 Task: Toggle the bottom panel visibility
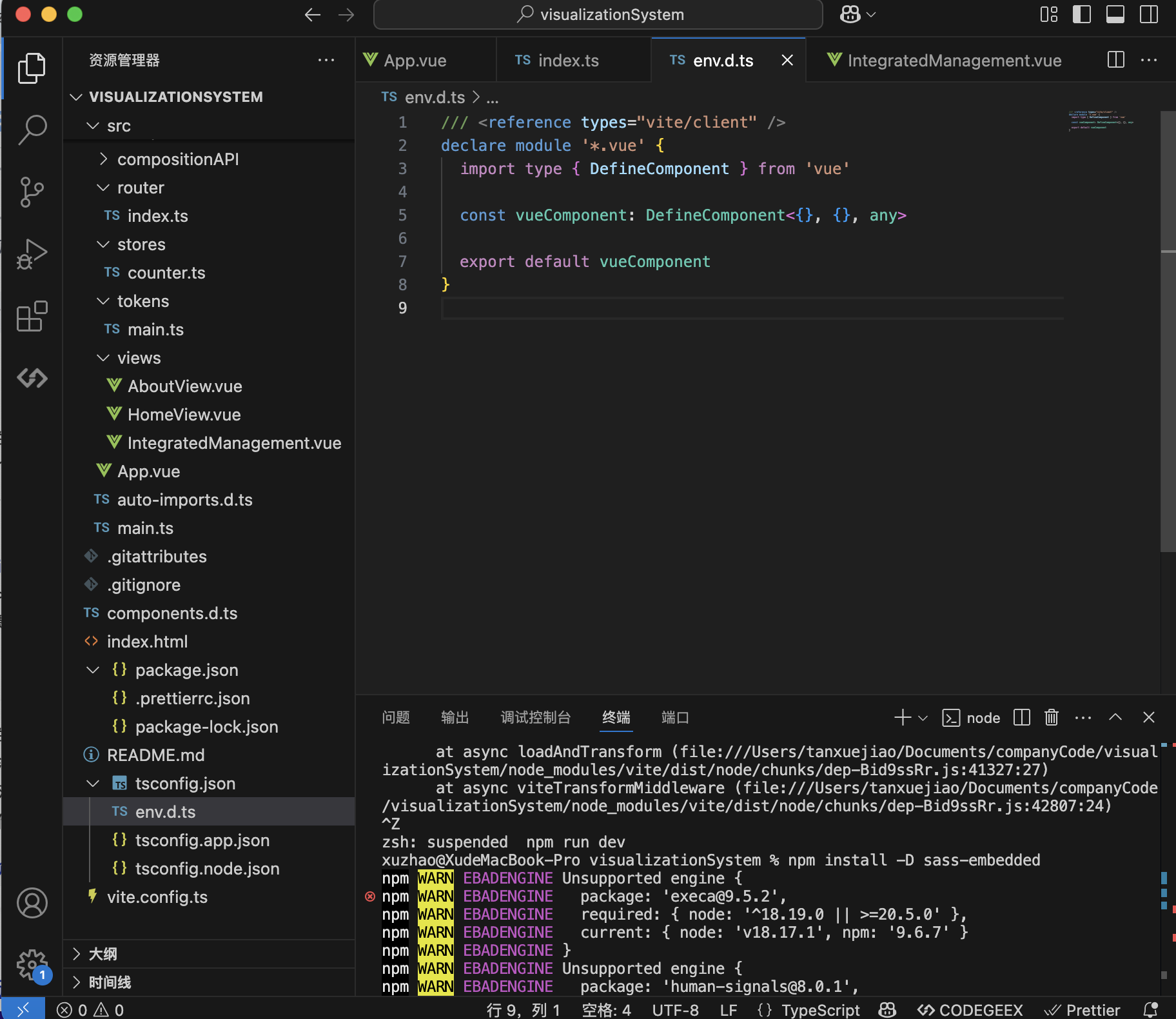[x=1115, y=14]
